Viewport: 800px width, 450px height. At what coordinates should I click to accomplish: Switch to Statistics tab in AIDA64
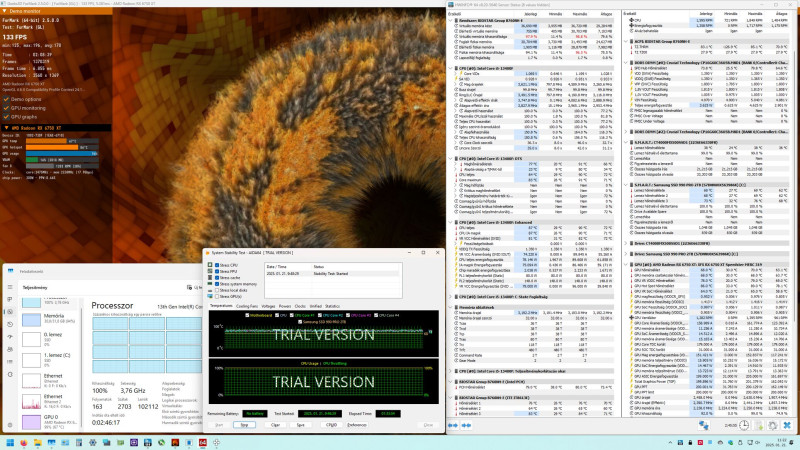point(332,306)
